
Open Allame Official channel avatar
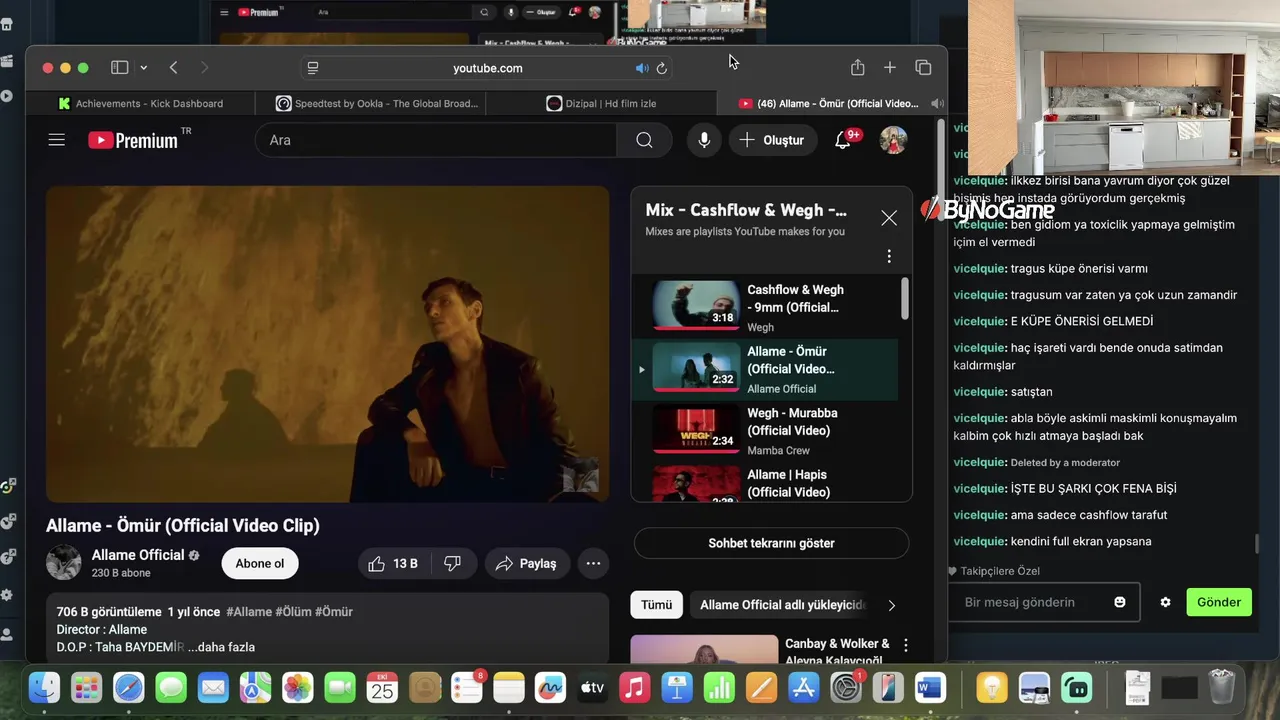[x=64, y=562]
